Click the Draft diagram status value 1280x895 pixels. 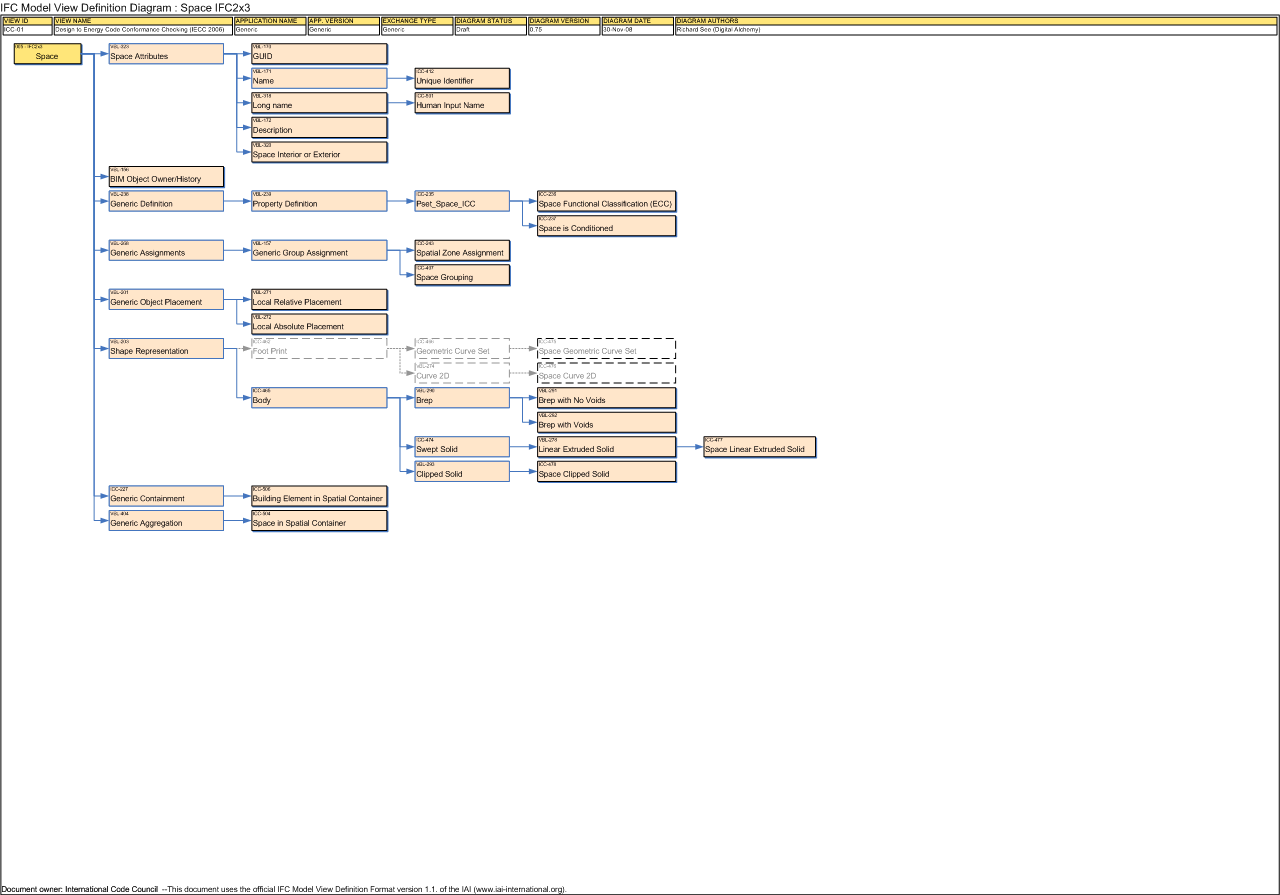pyautogui.click(x=490, y=30)
